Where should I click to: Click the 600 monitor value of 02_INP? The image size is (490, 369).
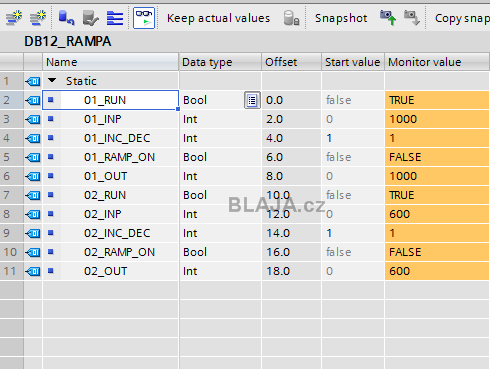[x=437, y=214]
